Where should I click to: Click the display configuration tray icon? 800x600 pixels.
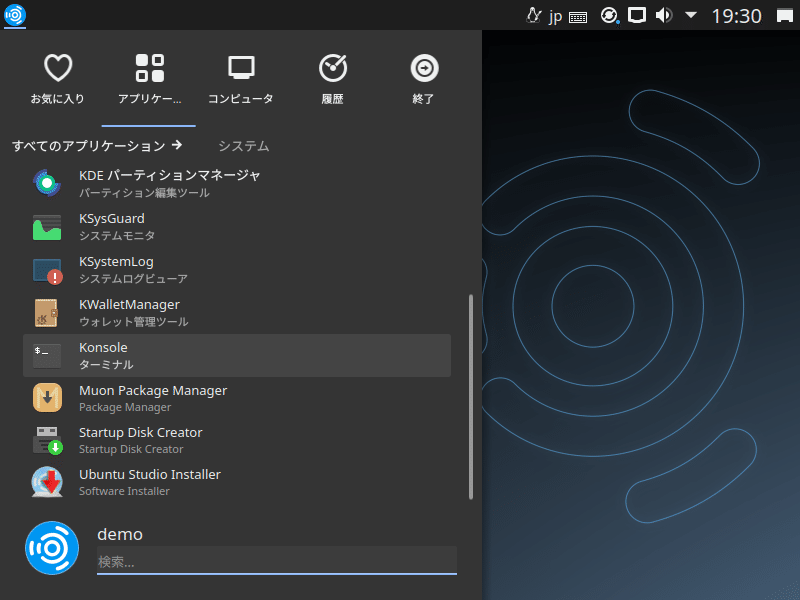[637, 15]
